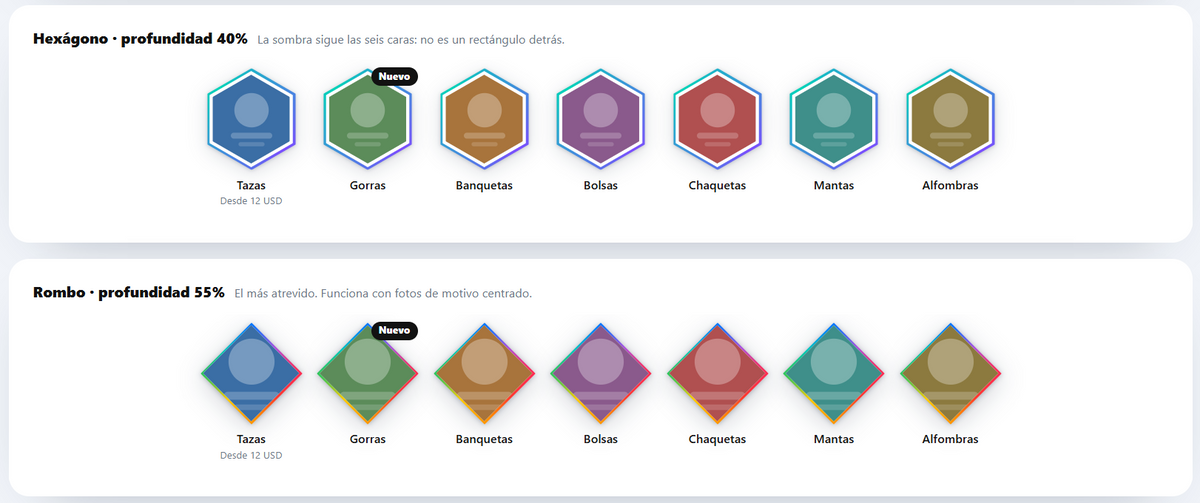
Task: Open the Mantas hexagon category tile
Action: (834, 119)
